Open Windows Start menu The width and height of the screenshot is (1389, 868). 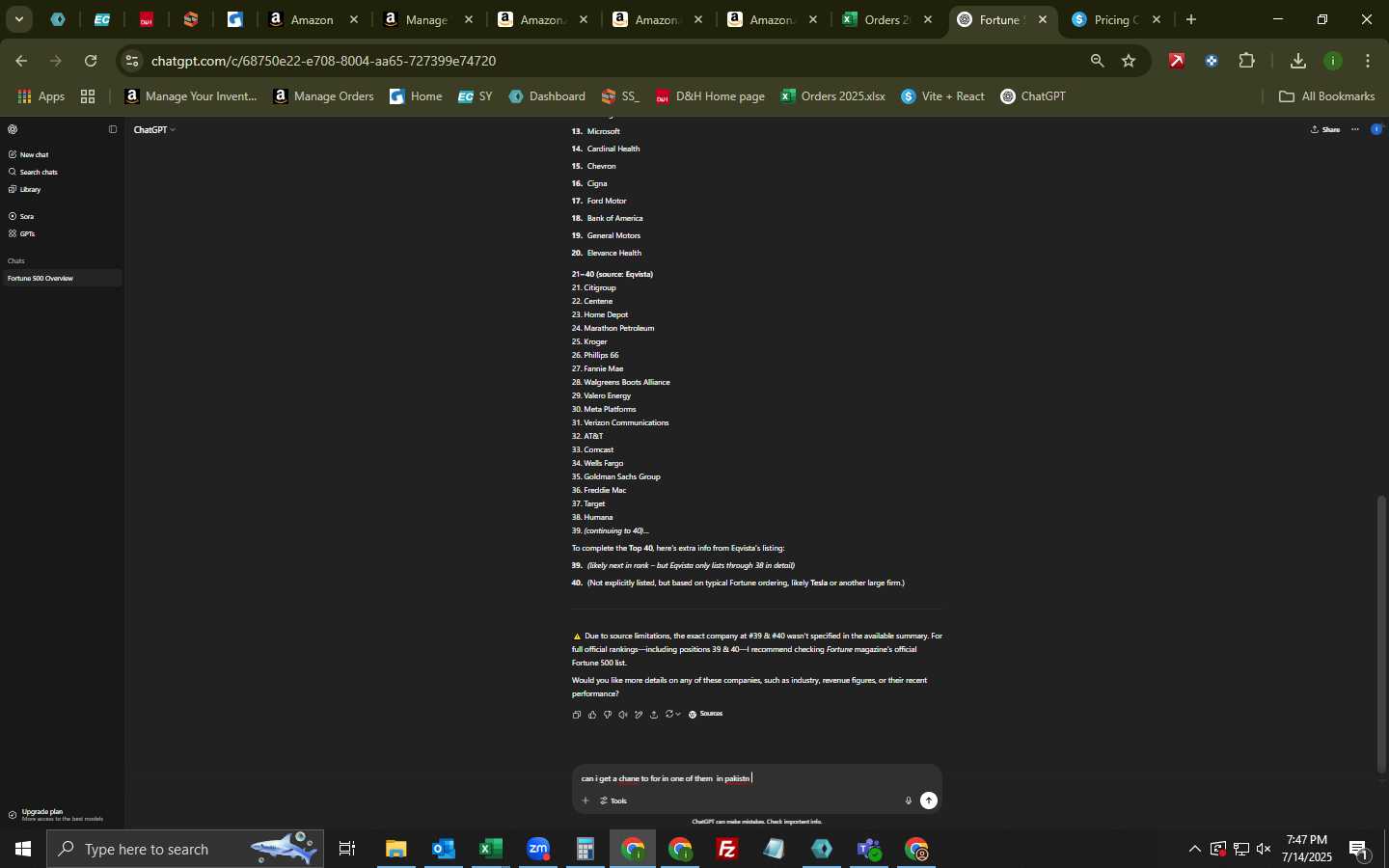(x=23, y=850)
